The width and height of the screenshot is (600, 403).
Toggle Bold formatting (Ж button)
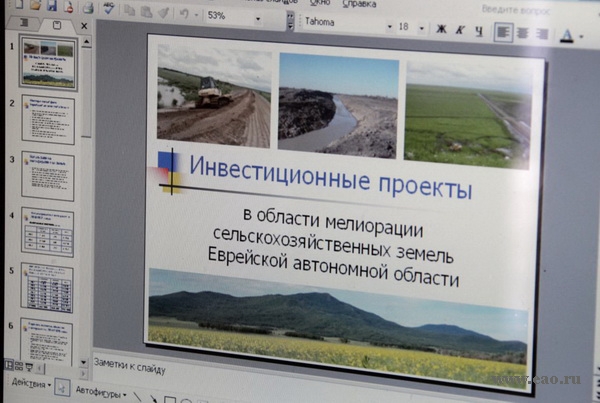[x=441, y=29]
